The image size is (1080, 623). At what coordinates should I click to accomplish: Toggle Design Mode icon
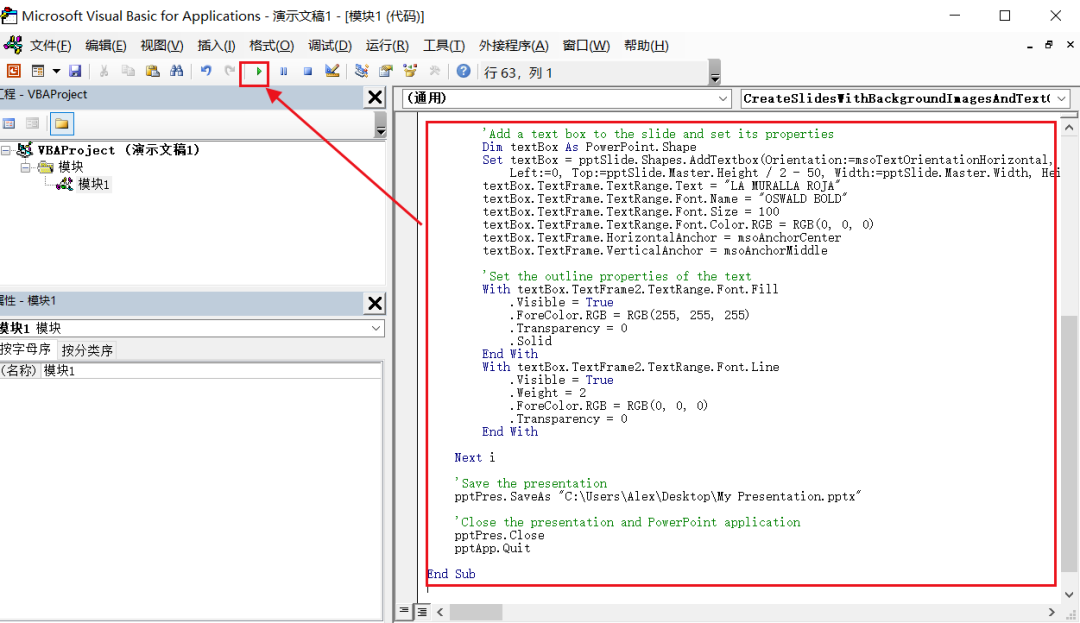point(332,71)
